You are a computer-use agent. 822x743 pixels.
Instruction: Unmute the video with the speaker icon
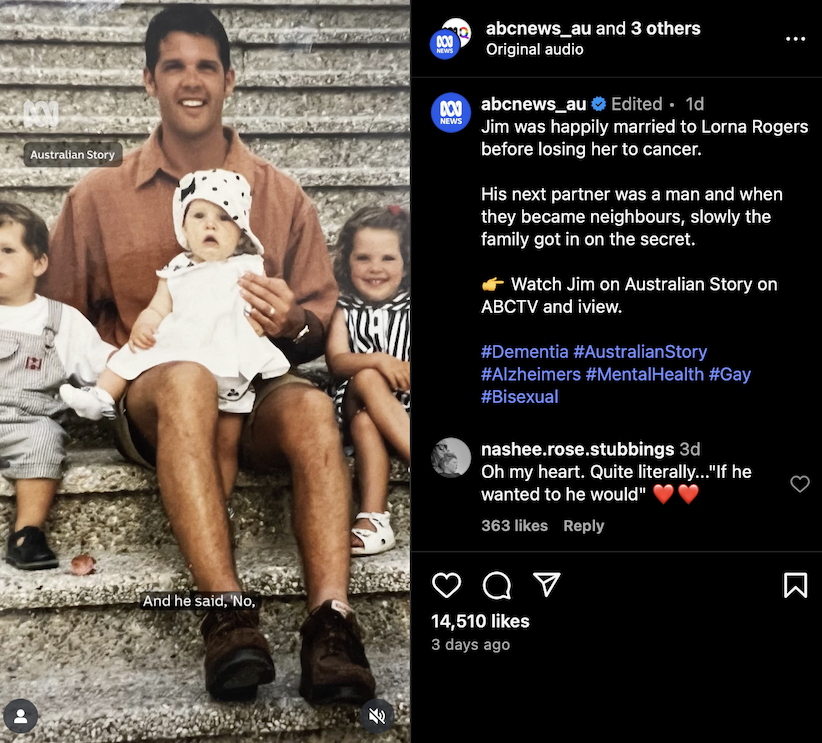pos(376,716)
